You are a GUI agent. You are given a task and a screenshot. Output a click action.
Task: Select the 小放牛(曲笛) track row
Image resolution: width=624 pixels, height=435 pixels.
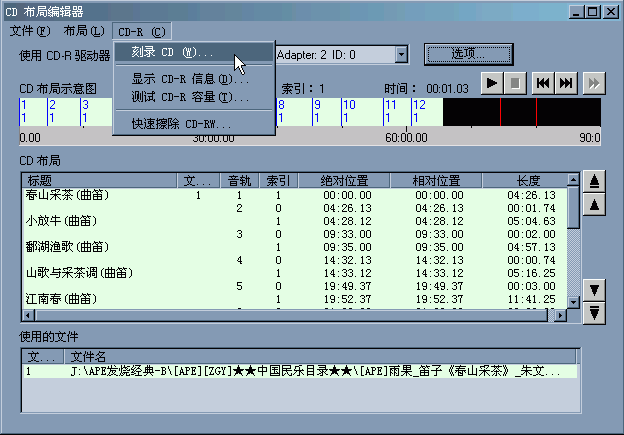click(x=60, y=220)
